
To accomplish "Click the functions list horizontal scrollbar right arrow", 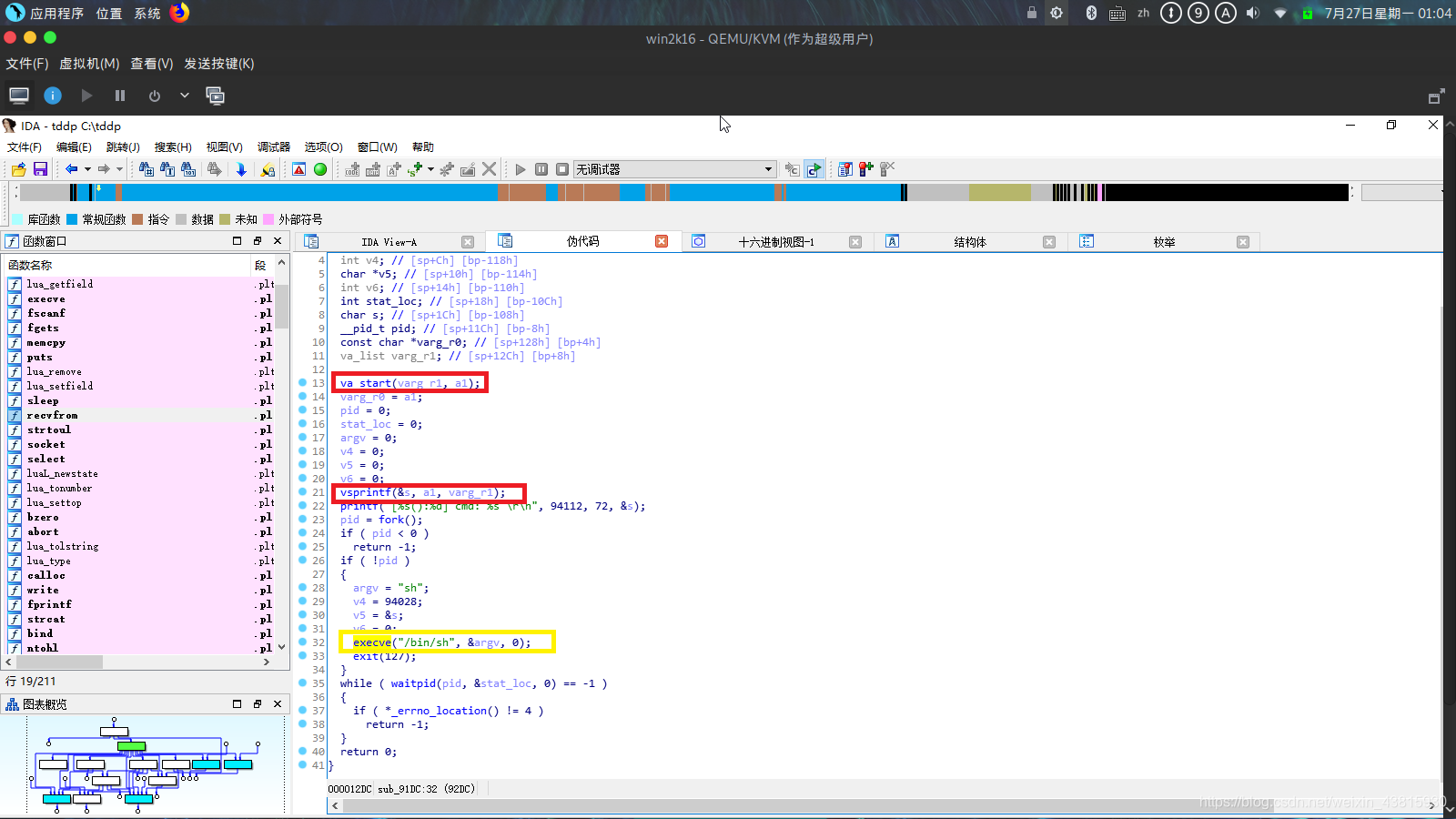I will point(266,662).
